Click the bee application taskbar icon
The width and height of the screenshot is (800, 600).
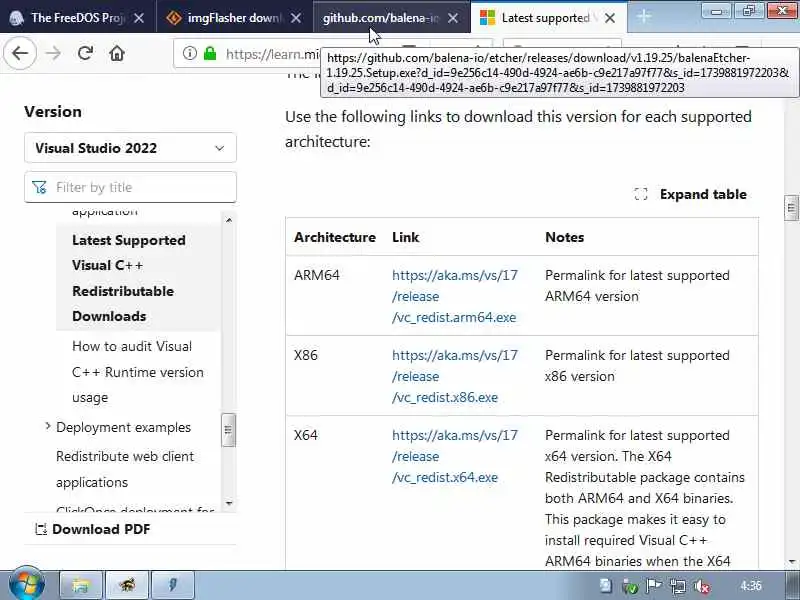pyautogui.click(x=127, y=585)
